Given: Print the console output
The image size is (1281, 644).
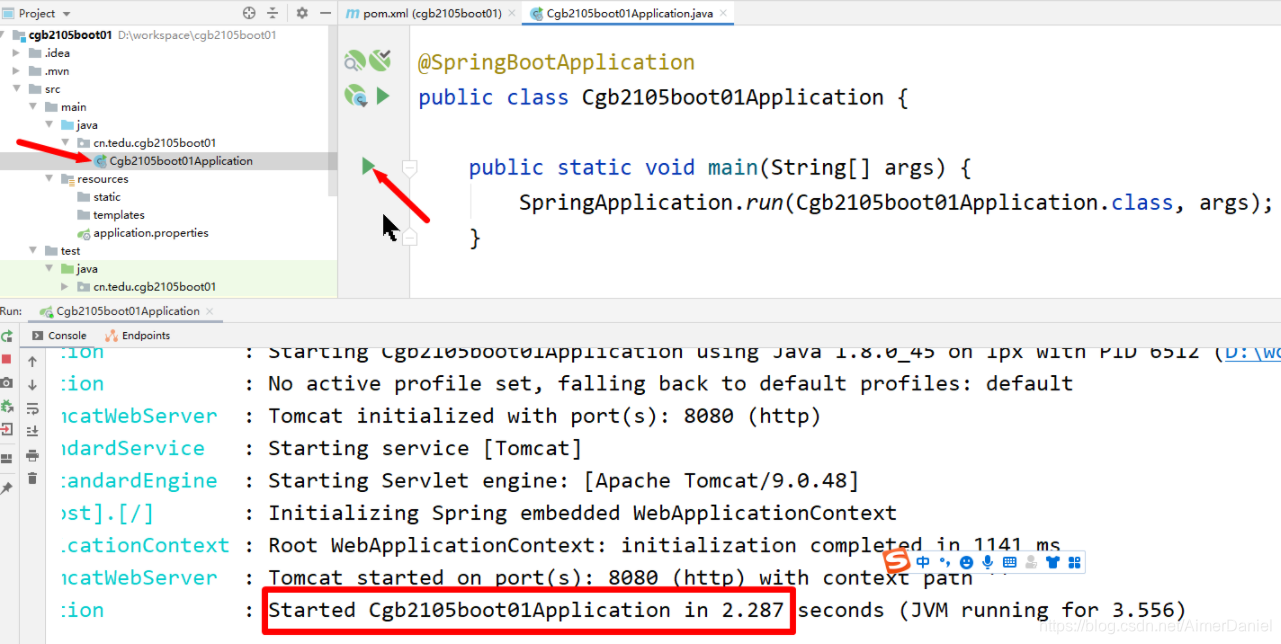Looking at the screenshot, I should pos(32,456).
